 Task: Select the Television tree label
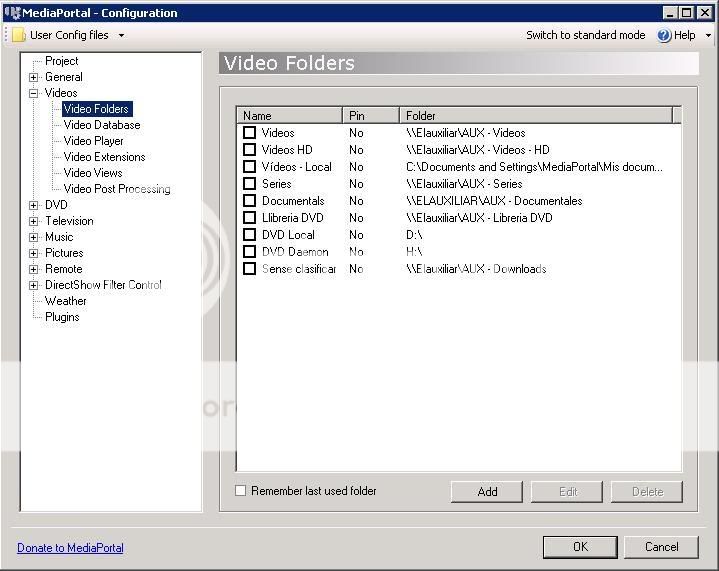69,221
